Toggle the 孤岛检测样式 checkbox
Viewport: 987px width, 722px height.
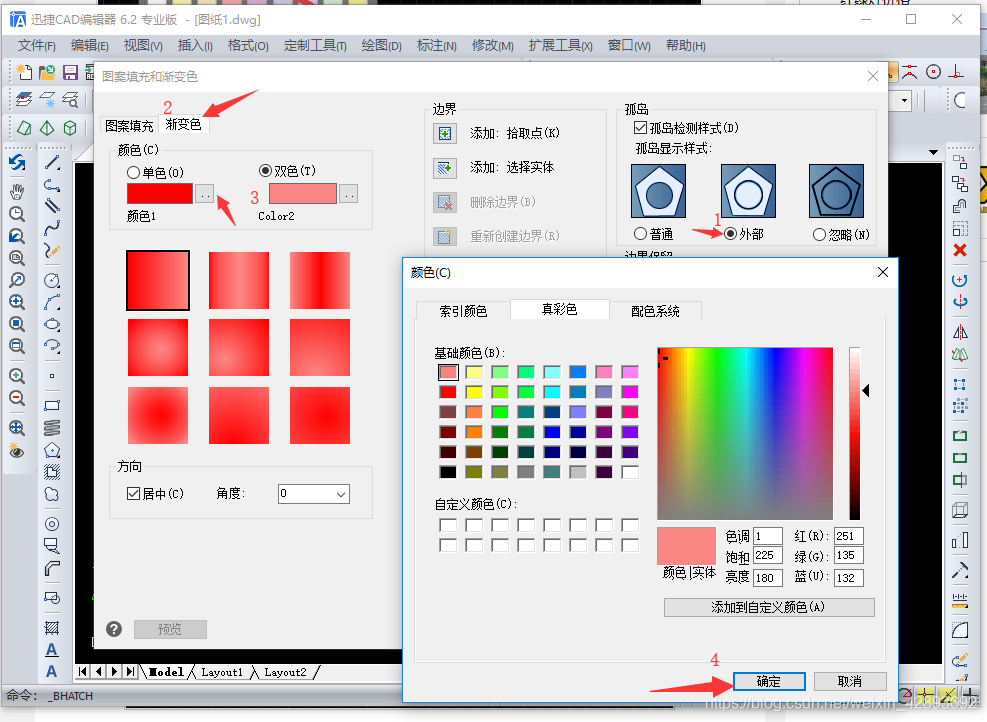coord(640,128)
